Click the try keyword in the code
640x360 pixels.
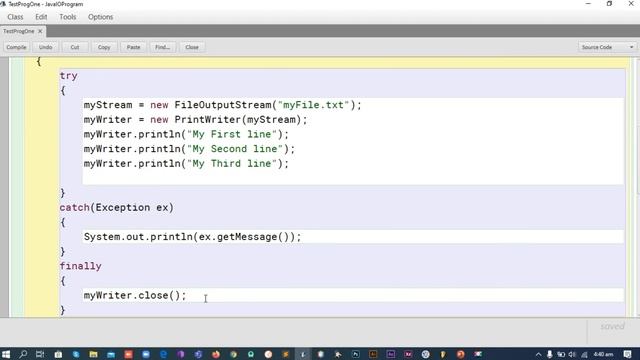click(68, 76)
